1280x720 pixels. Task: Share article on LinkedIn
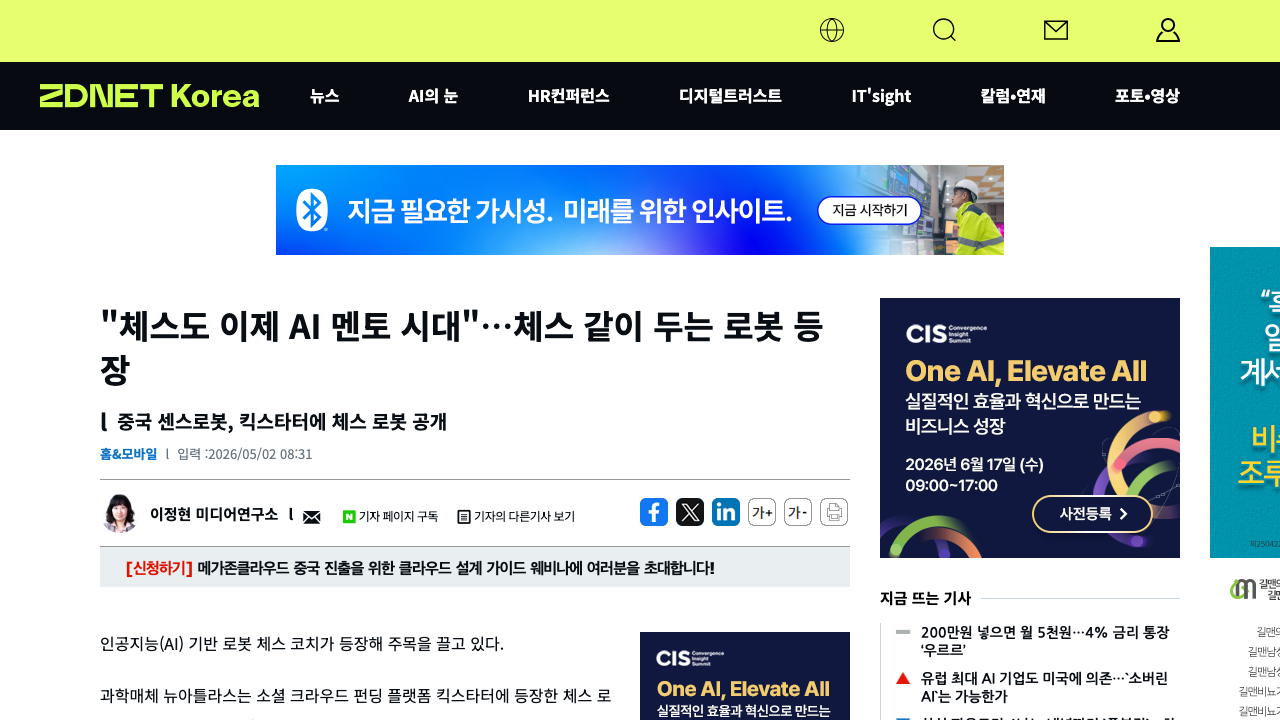pos(726,512)
